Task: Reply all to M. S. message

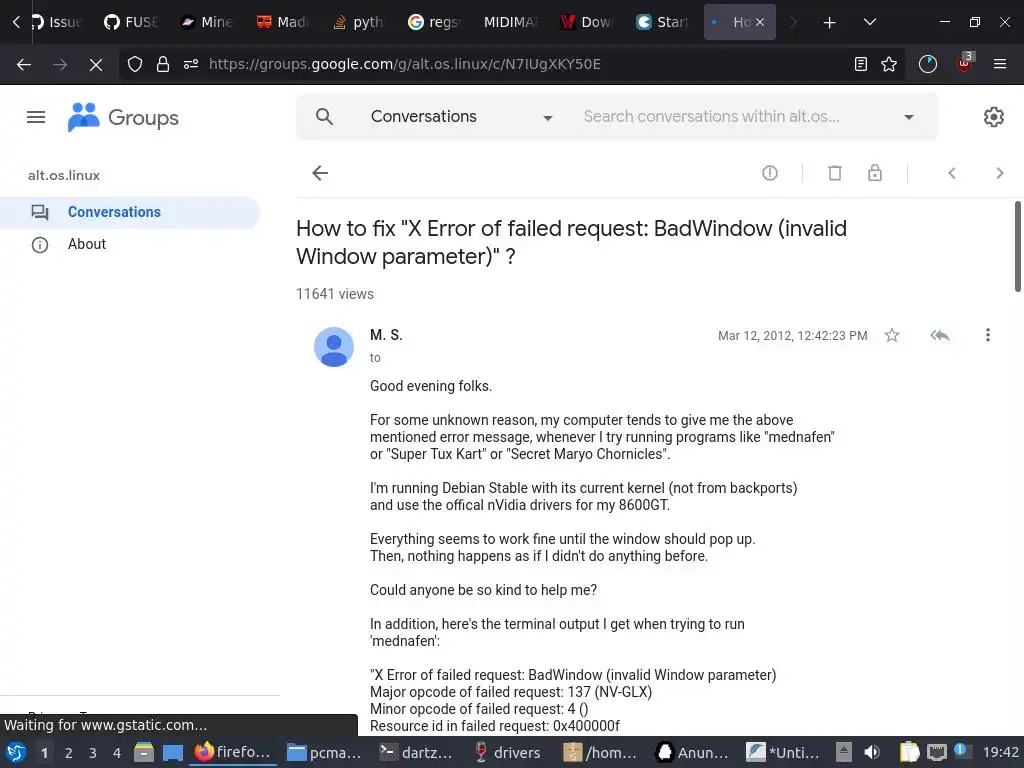Action: click(x=940, y=336)
